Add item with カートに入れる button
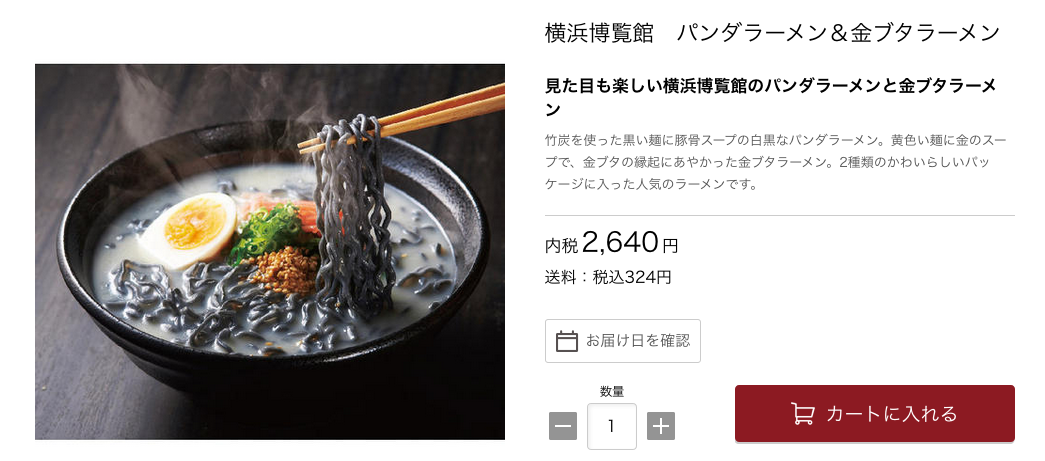The height and width of the screenshot is (461, 1045). pos(874,414)
